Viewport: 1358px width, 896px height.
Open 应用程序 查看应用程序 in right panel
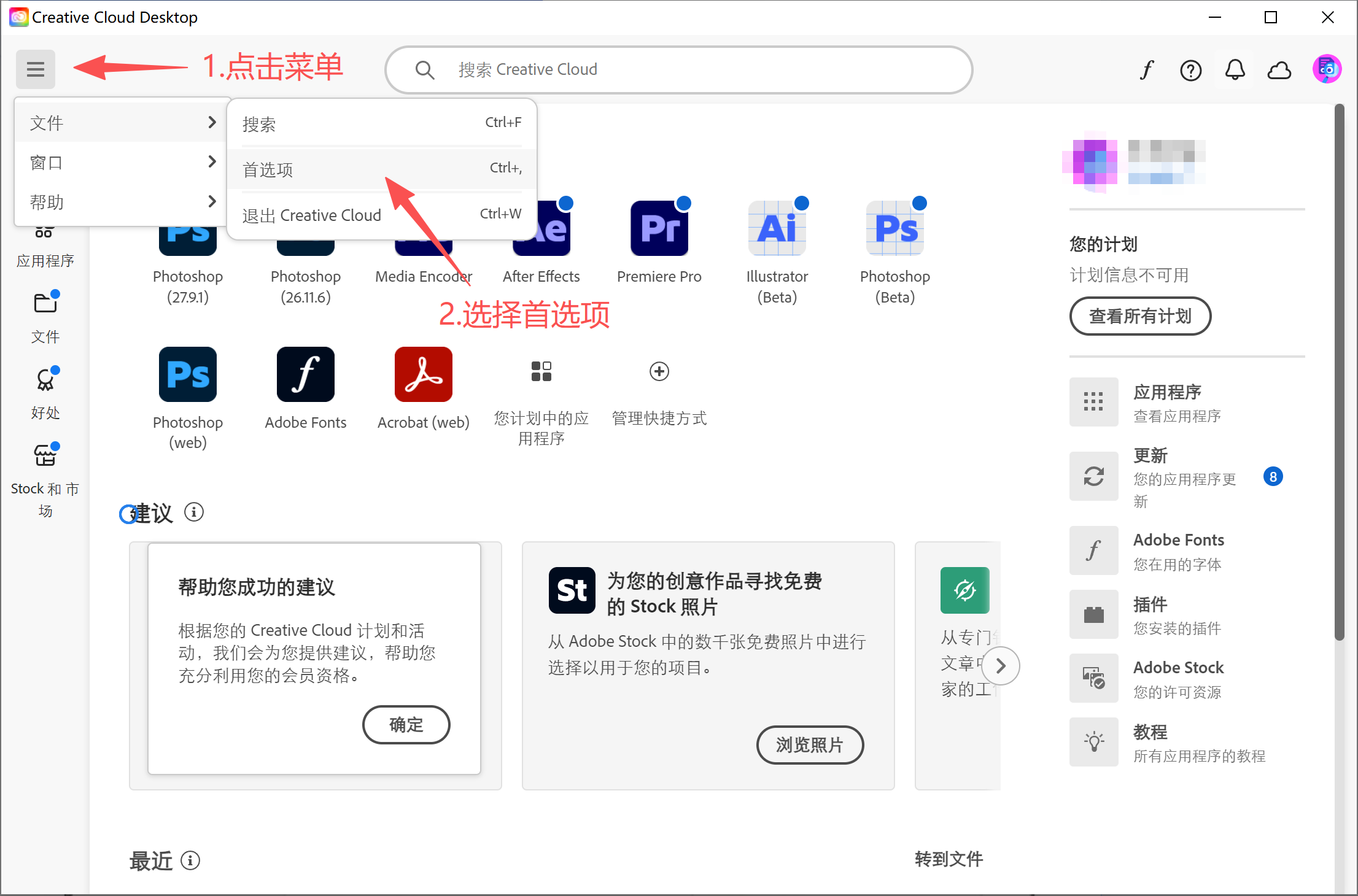pyautogui.click(x=1187, y=403)
